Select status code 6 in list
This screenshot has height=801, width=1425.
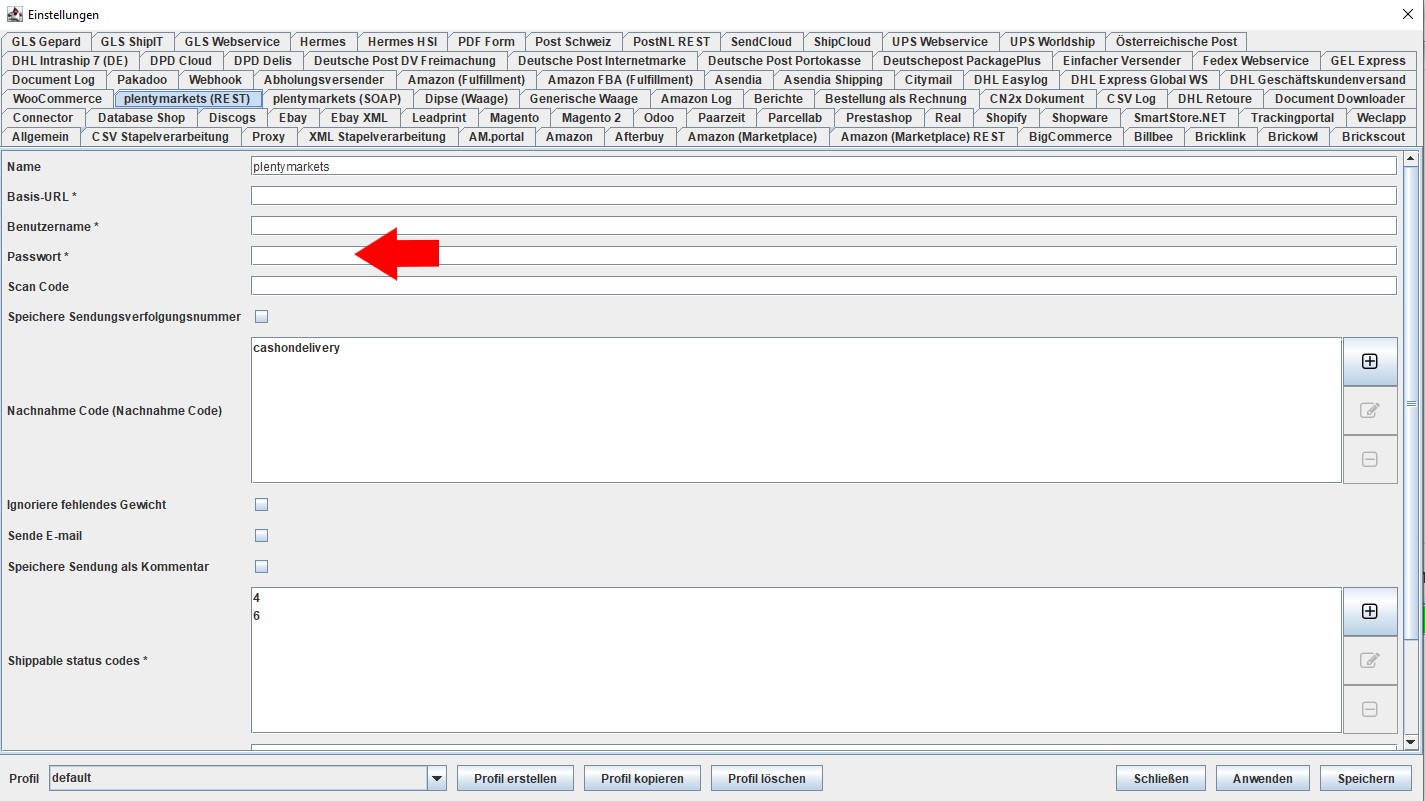pos(257,616)
